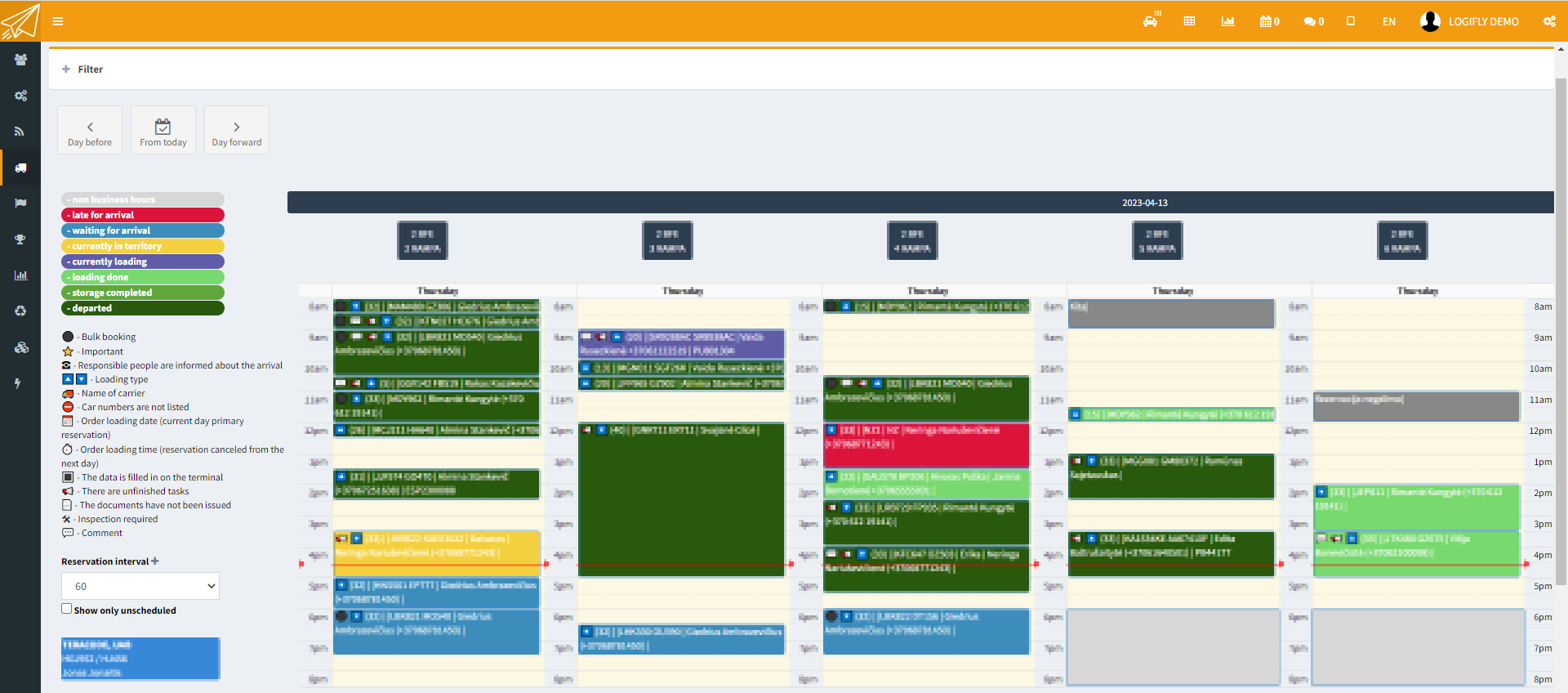This screenshot has width=1568, height=693.
Task: Open the flag sidebar icon
Action: 20,203
